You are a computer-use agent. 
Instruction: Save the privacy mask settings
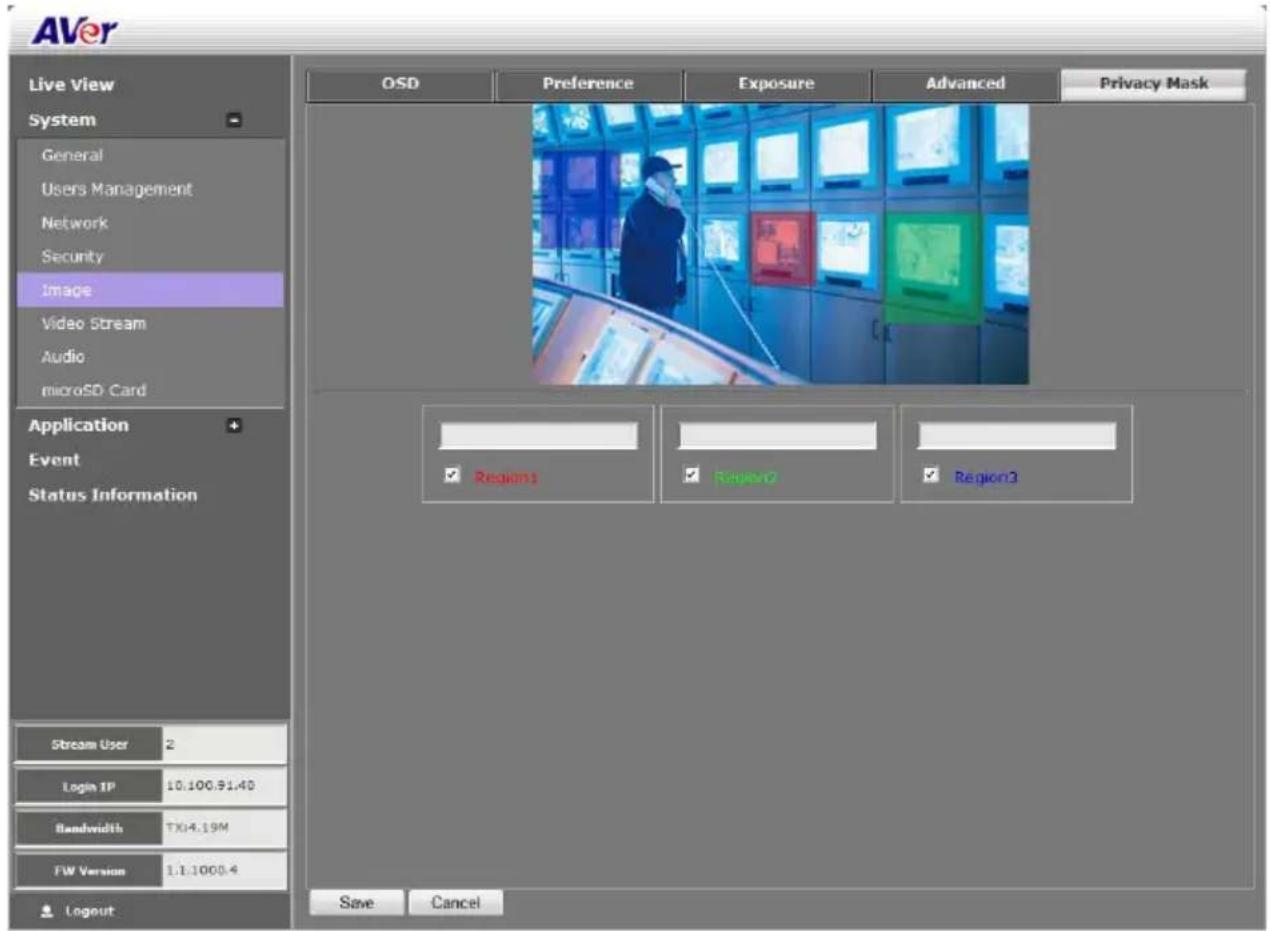point(356,903)
